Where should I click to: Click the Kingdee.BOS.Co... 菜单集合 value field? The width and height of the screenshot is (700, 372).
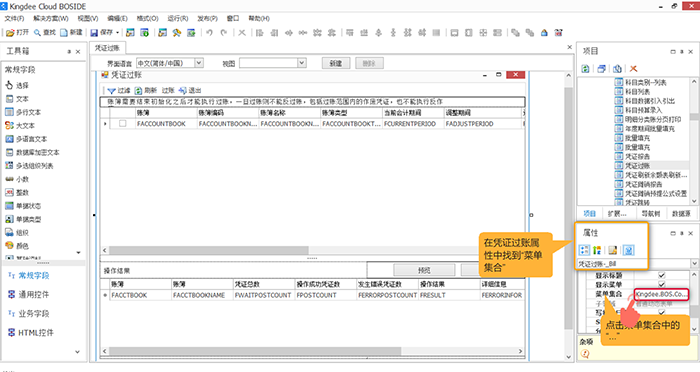pos(661,294)
